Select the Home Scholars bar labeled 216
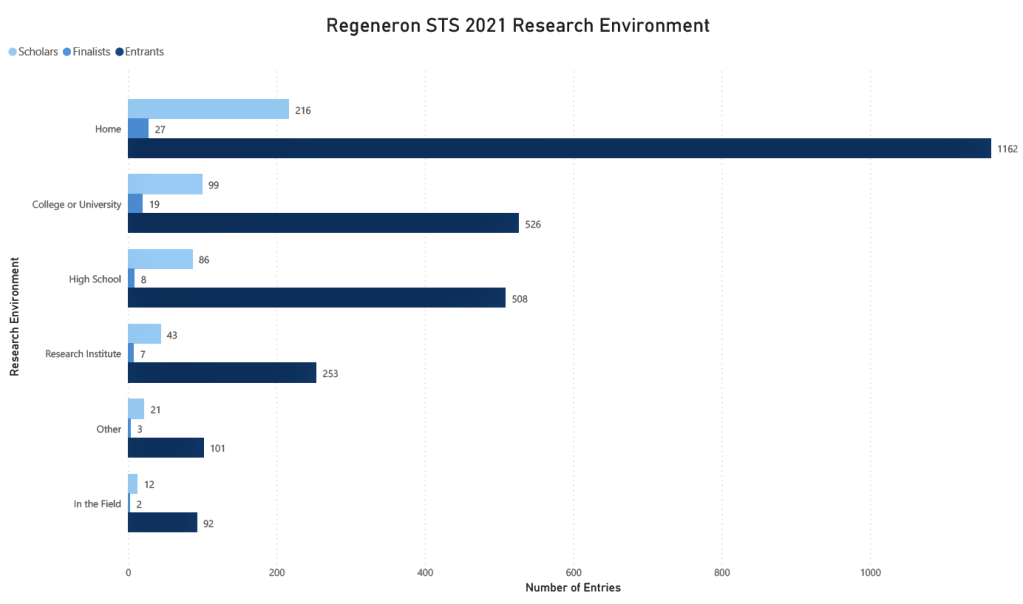The height and width of the screenshot is (604, 1023). [x=208, y=110]
